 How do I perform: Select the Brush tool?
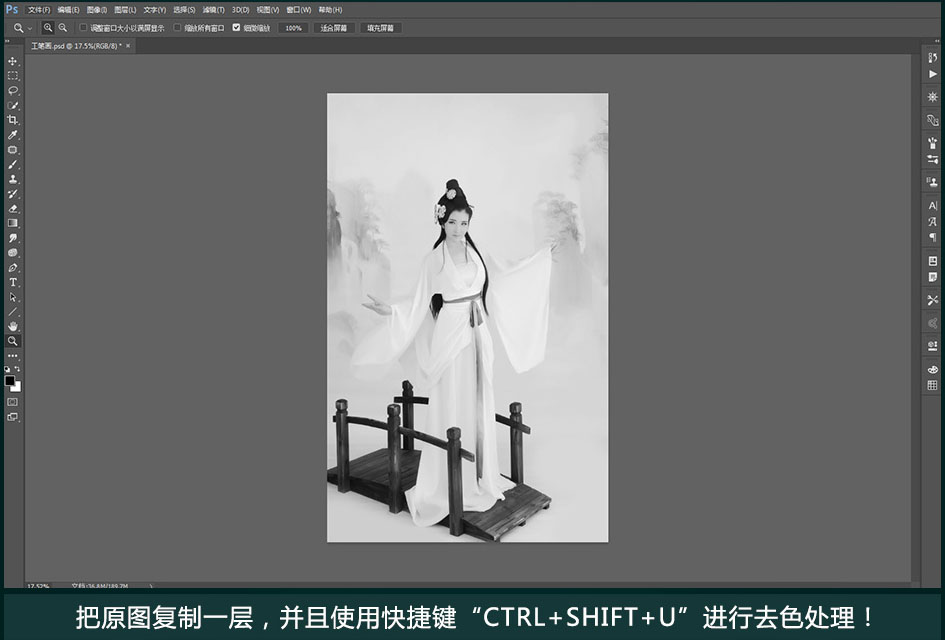click(13, 165)
